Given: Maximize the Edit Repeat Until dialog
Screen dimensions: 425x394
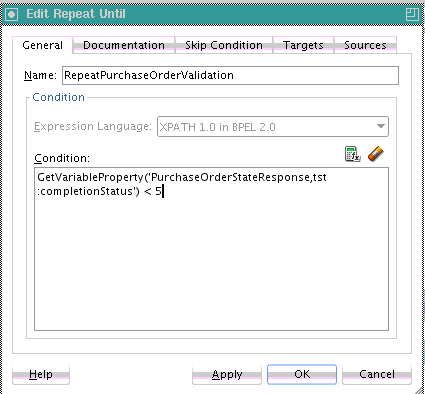Looking at the screenshot, I should [x=412, y=14].
